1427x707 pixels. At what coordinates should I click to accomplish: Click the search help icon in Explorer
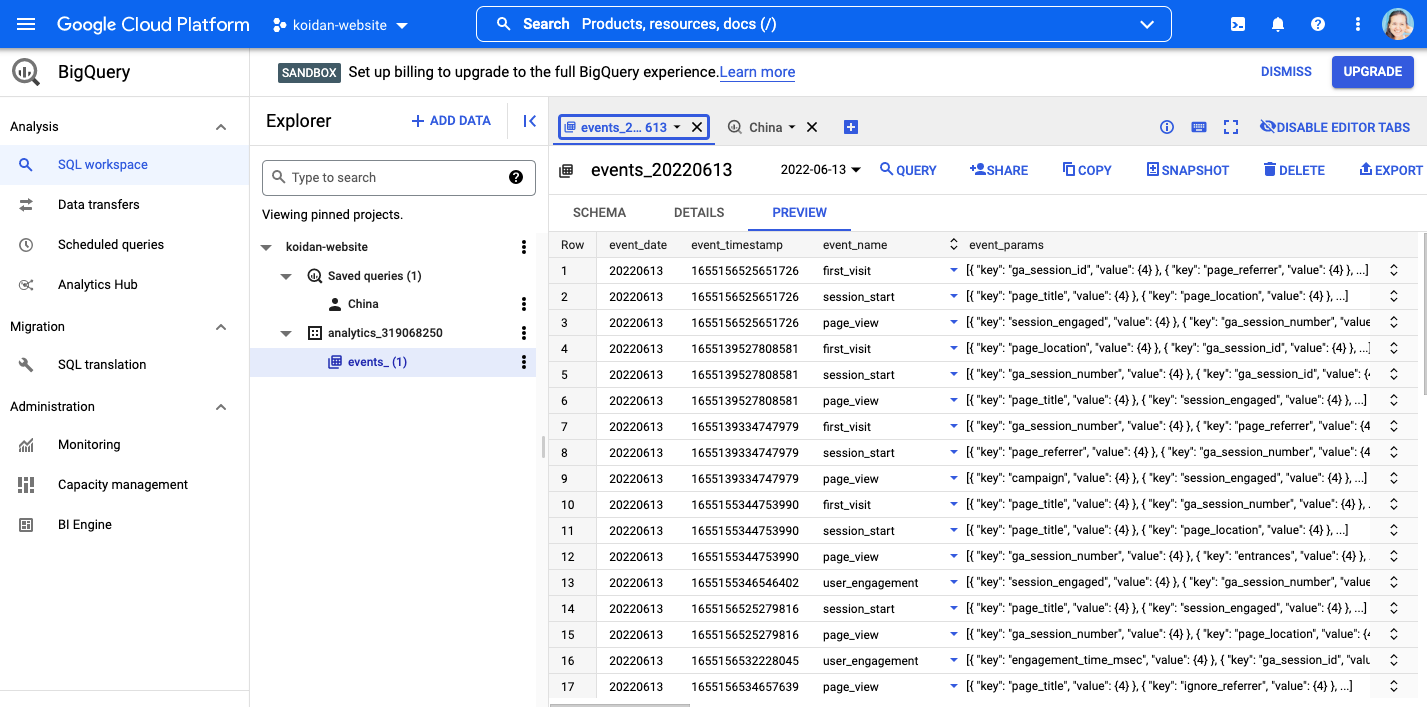pos(516,177)
